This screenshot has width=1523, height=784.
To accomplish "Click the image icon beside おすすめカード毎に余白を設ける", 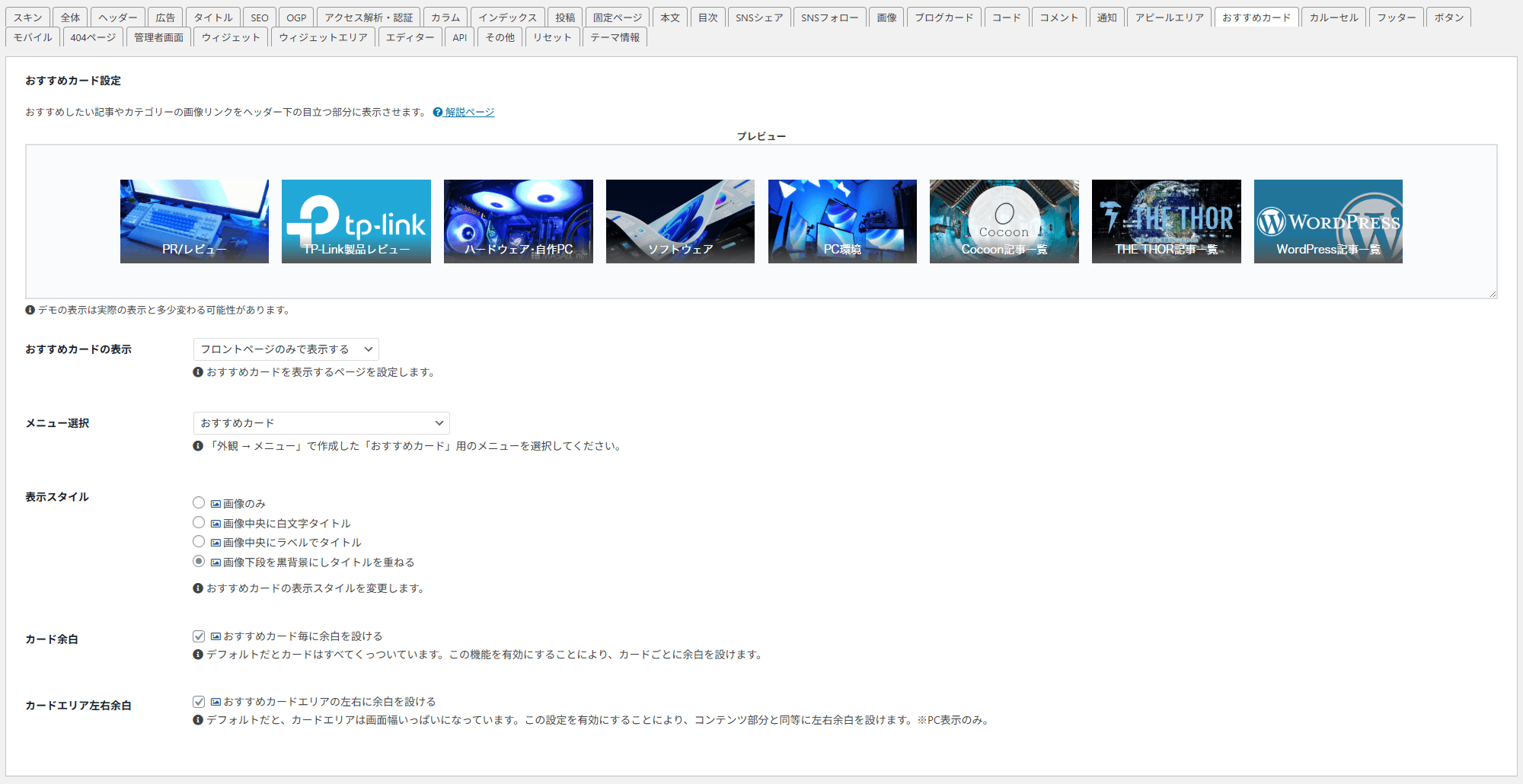I will pos(216,636).
